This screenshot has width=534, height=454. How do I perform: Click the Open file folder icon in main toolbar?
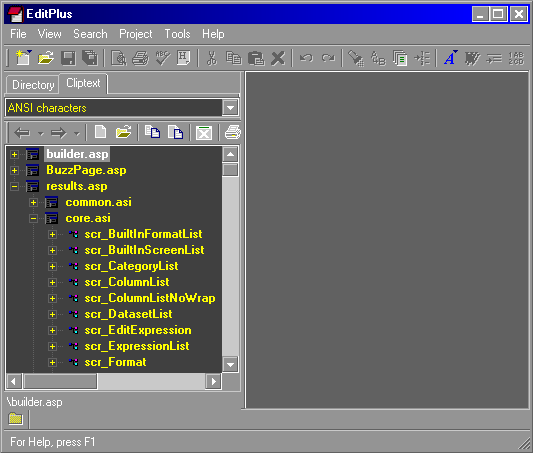tap(46, 58)
